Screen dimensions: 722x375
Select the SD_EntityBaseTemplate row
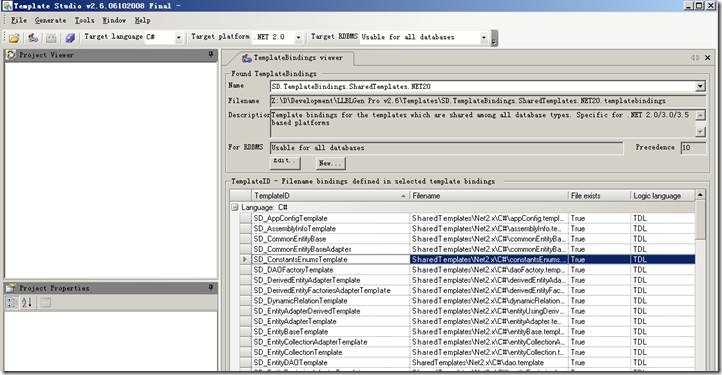467,332
